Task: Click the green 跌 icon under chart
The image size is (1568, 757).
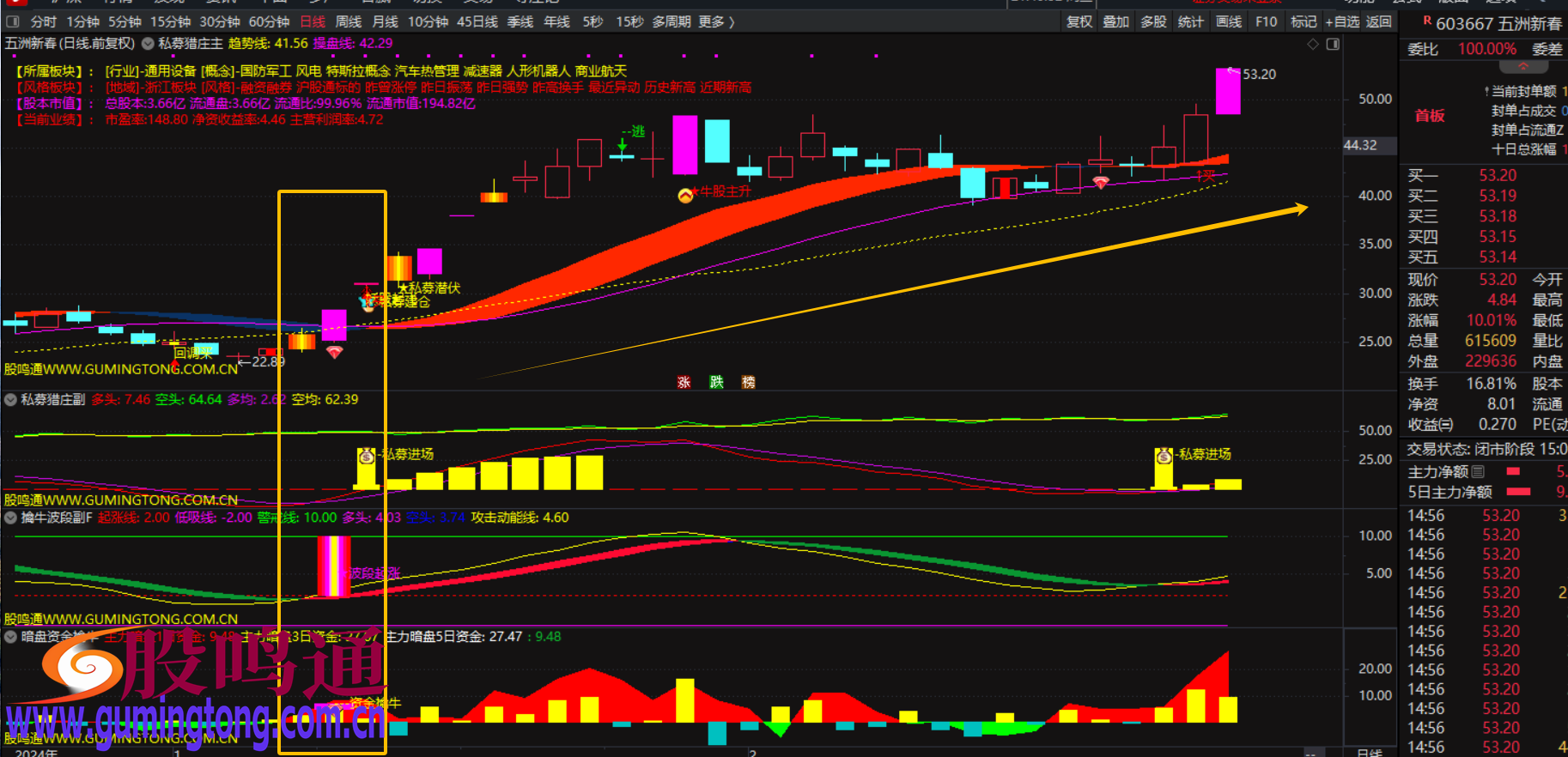Action: tap(716, 382)
